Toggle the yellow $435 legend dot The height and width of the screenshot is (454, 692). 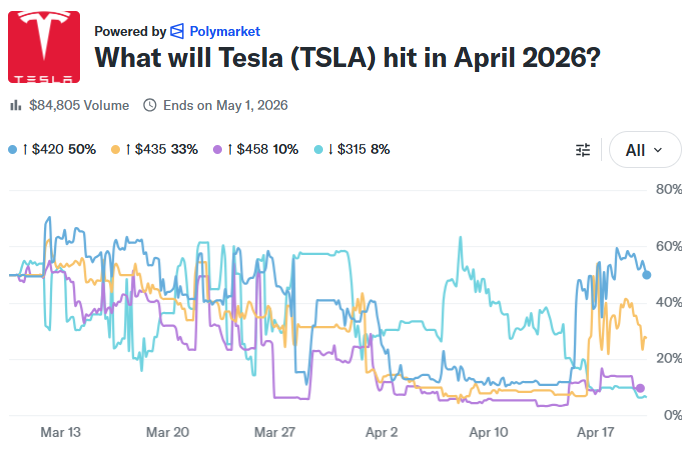coord(116,149)
